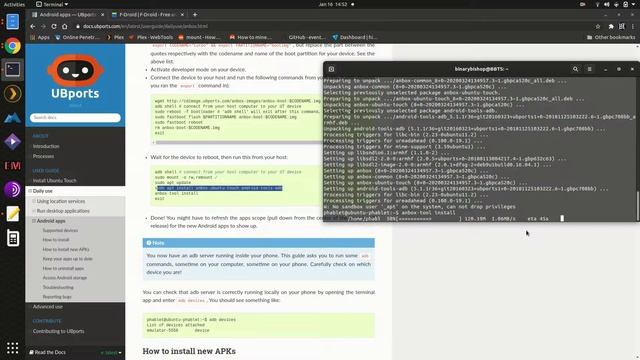This screenshot has width=640, height=360.
Task: Open the clock and calendar panel
Action: click(x=333, y=4)
